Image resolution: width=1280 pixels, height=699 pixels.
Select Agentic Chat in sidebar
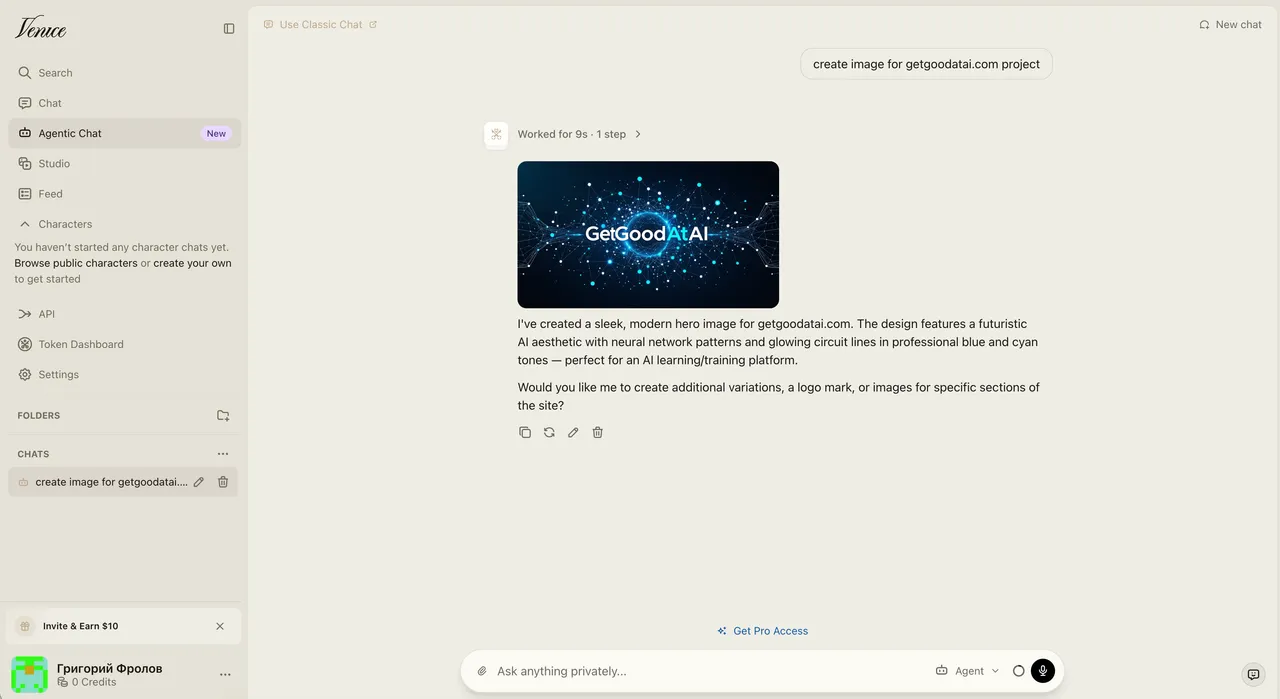(125, 133)
